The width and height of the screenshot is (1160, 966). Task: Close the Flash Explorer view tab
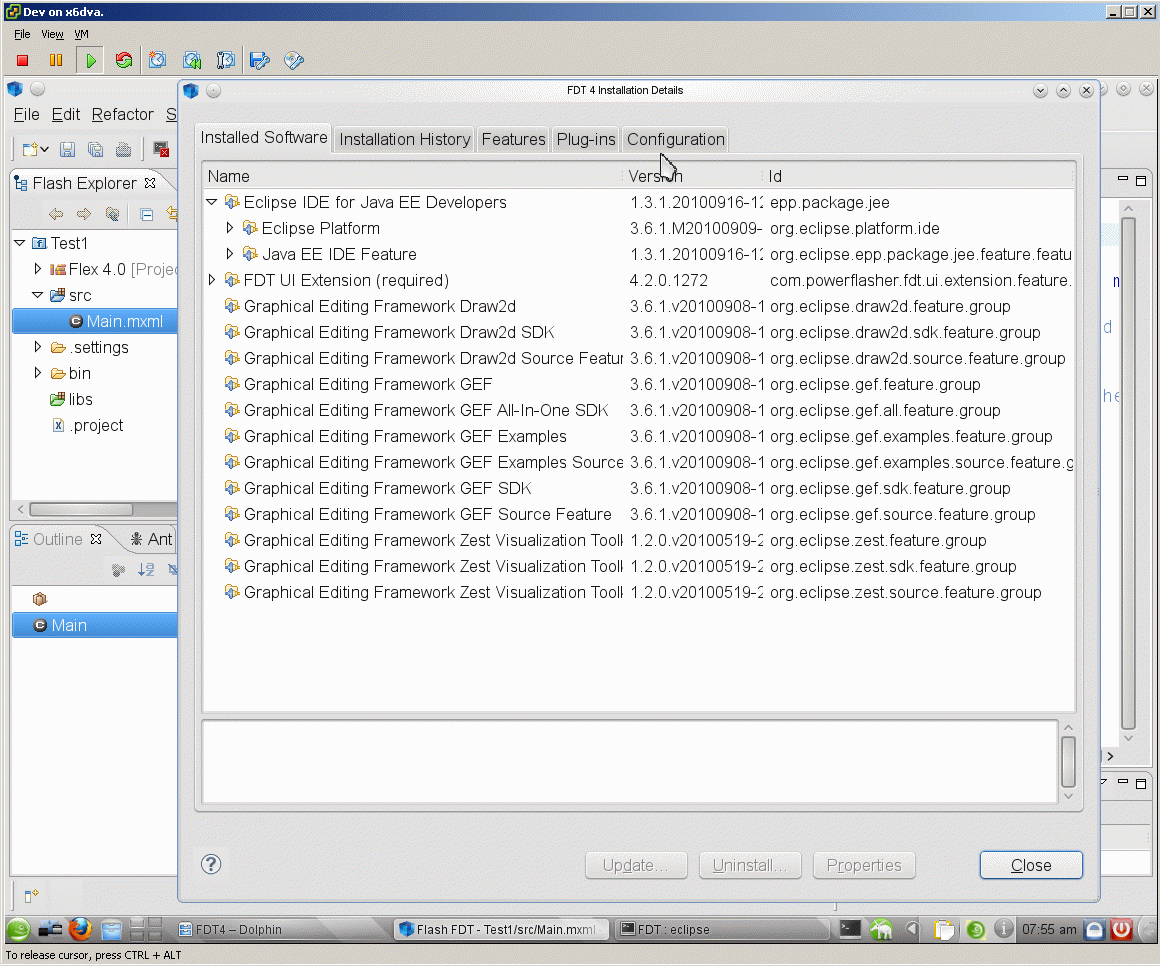150,183
